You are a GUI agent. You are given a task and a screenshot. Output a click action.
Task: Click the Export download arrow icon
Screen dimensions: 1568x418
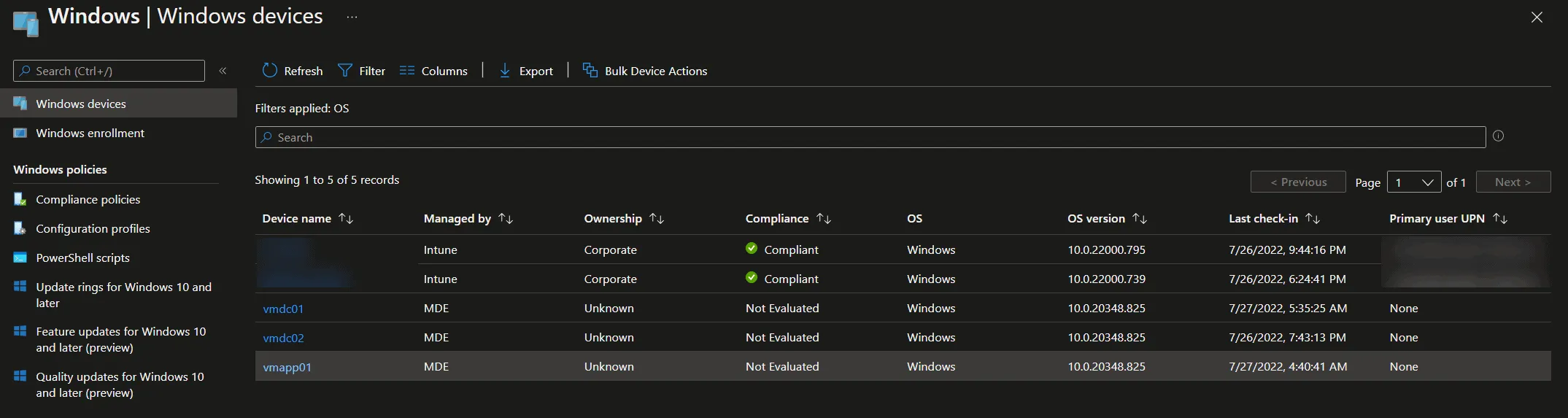tap(504, 71)
